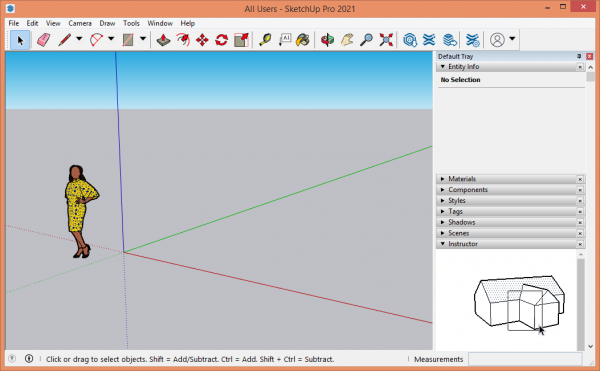Click the Measurements input box
This screenshot has height=371, width=600.
tap(525, 359)
